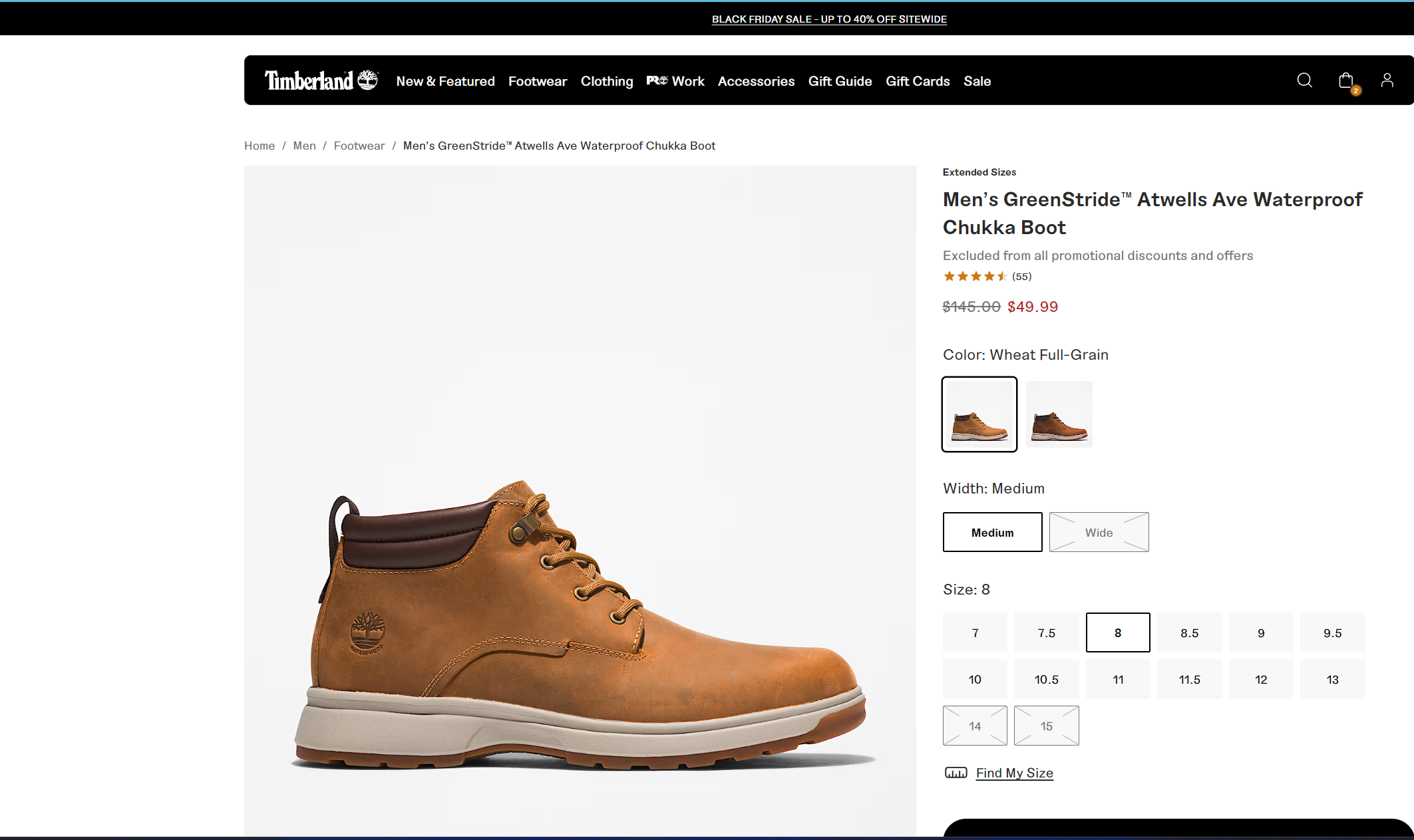
Task: Click the ruler icon beside Find My Size
Action: point(956,772)
